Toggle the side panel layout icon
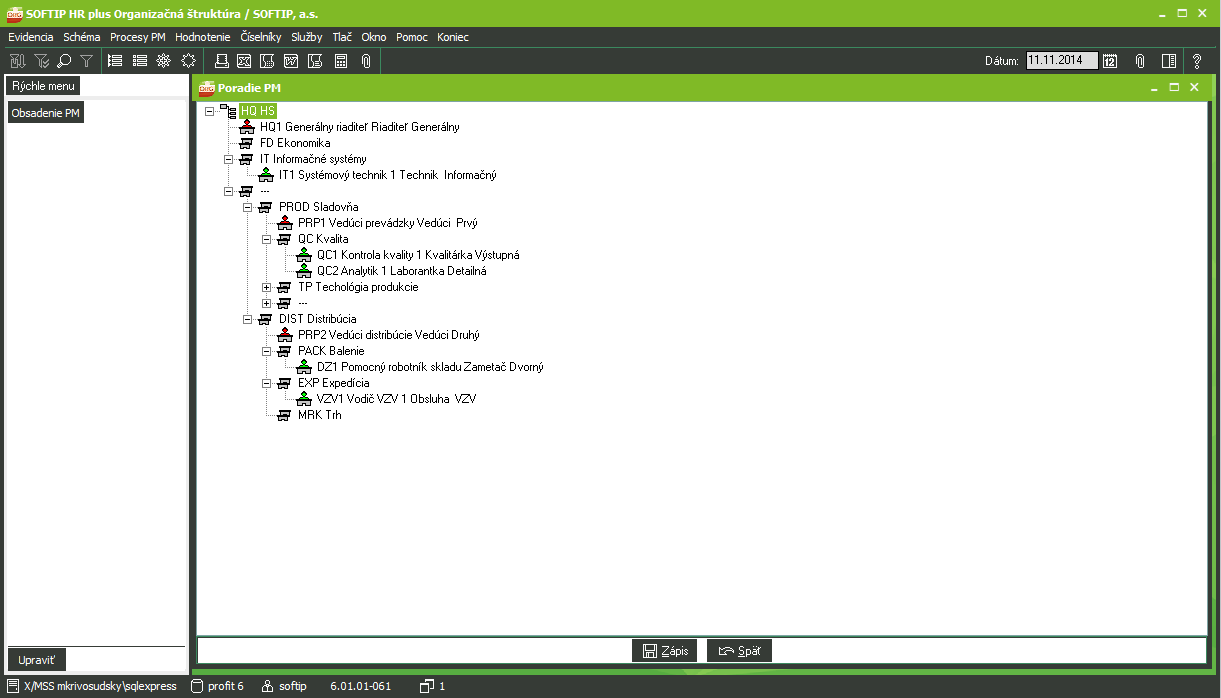The image size is (1221, 698). 1168,61
